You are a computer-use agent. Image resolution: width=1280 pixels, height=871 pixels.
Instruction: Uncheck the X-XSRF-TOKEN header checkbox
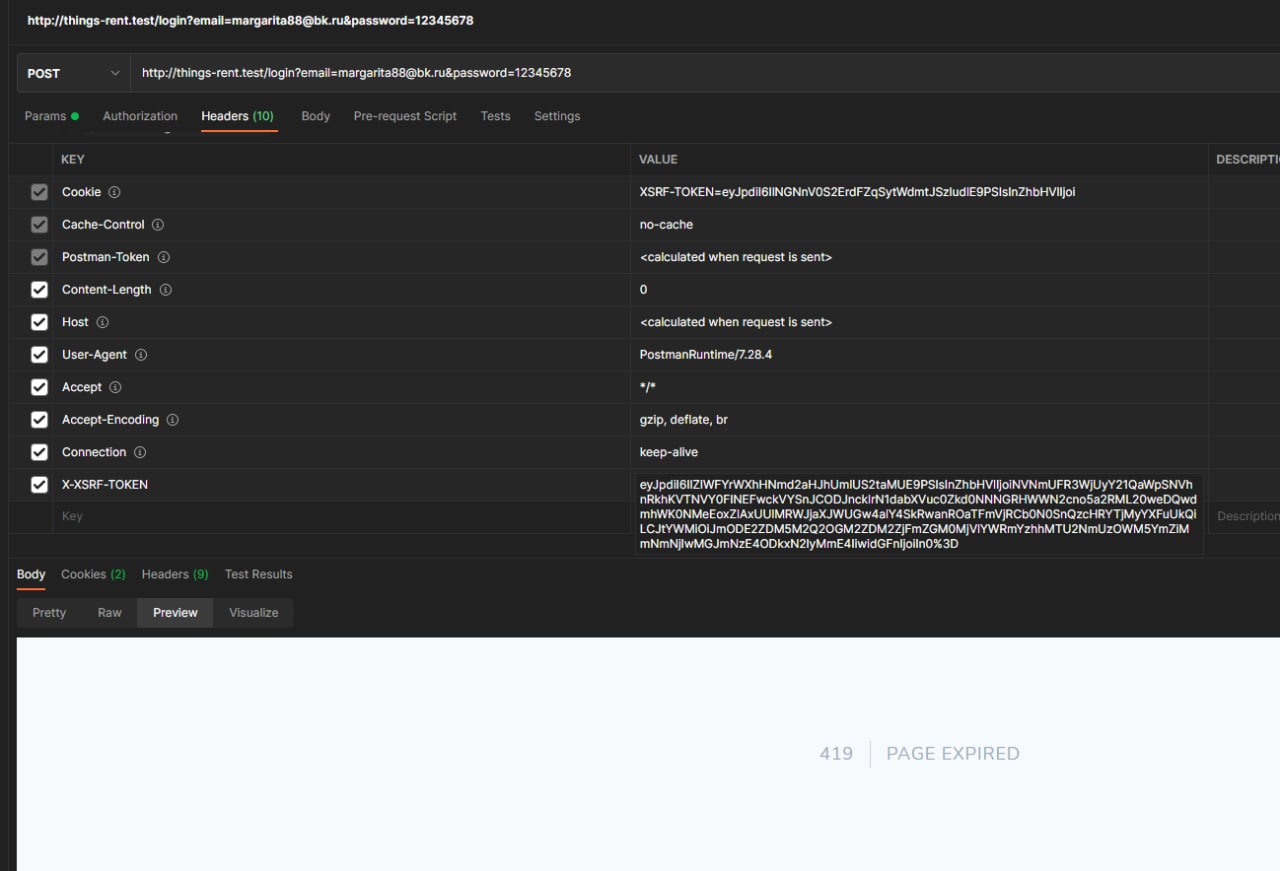pos(39,485)
